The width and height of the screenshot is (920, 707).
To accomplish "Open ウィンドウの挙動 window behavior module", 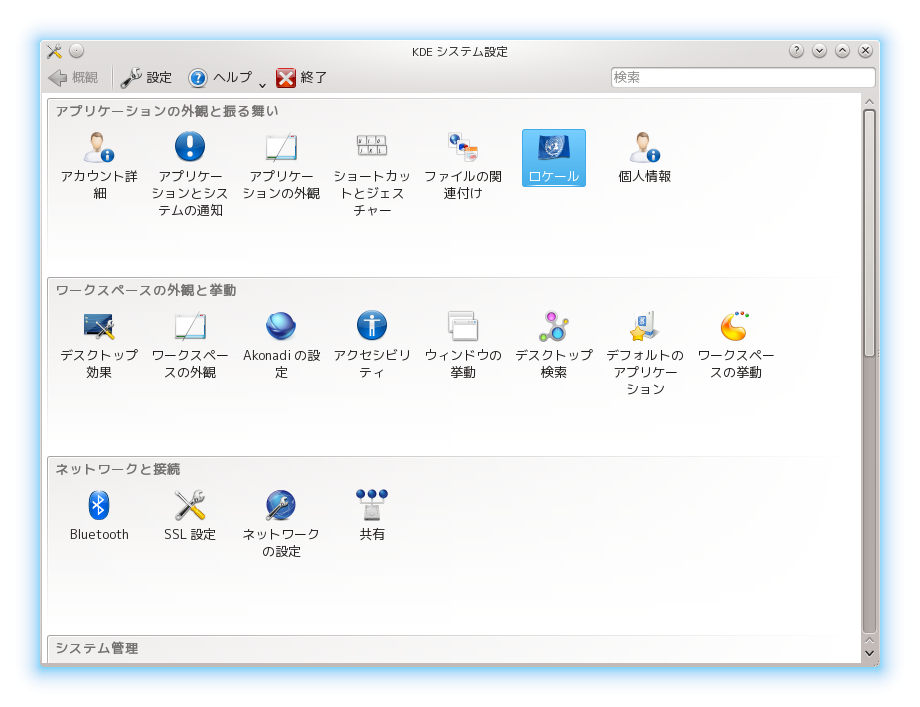I will [x=463, y=345].
